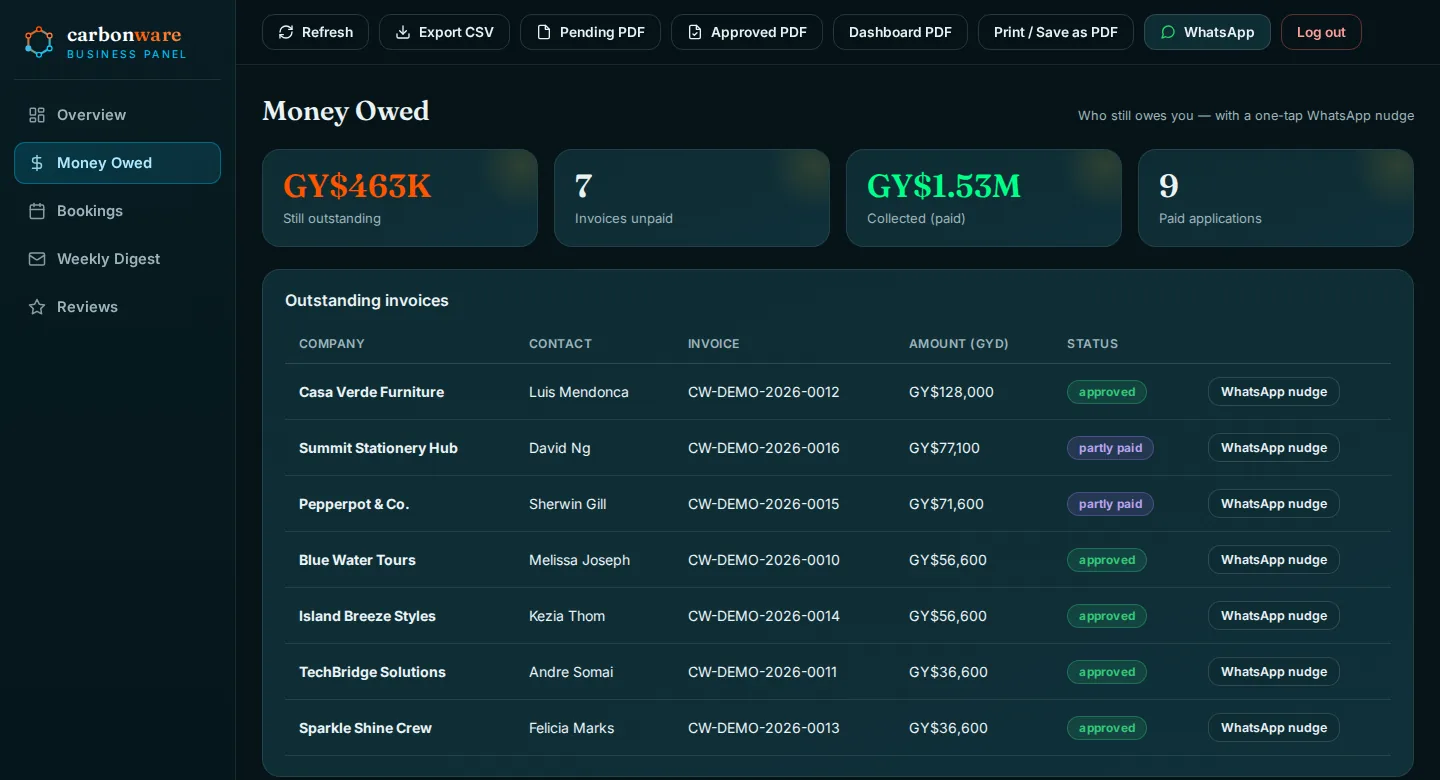Send WhatsApp nudge to Island Breeze Styles
Image resolution: width=1440 pixels, height=780 pixels.
(x=1274, y=616)
